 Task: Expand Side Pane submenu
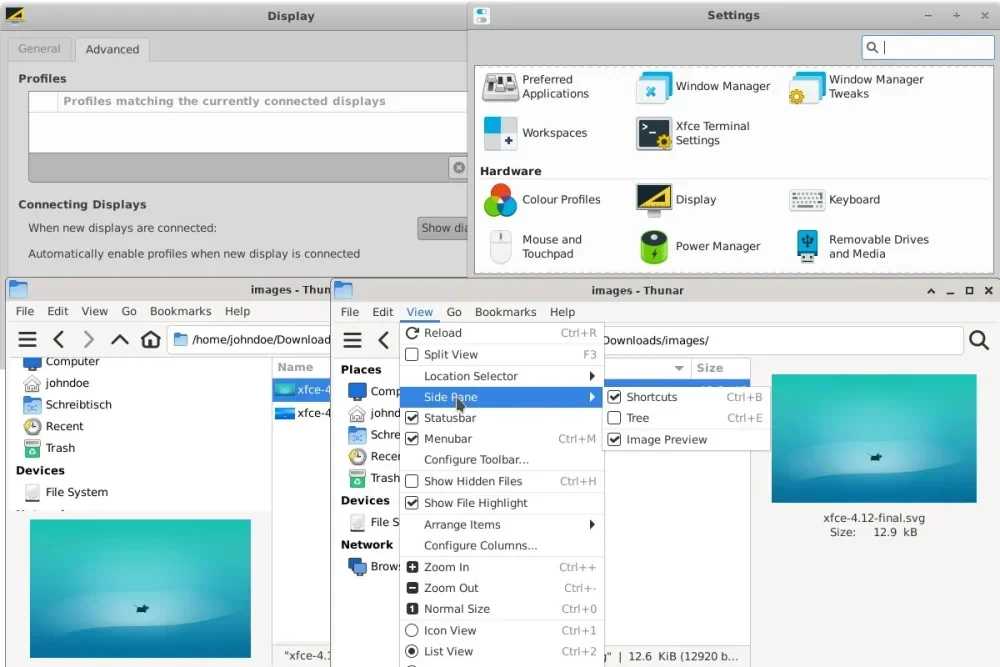tap(501, 397)
